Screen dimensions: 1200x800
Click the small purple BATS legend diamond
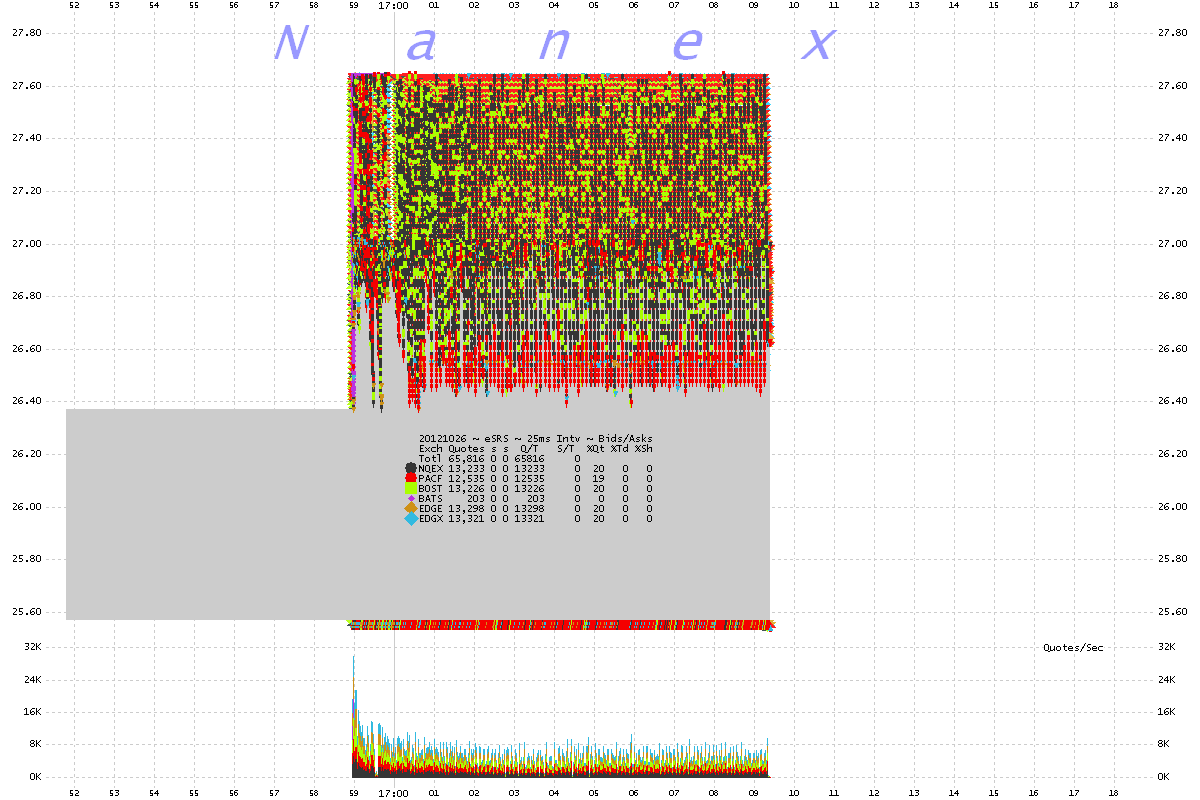click(411, 498)
